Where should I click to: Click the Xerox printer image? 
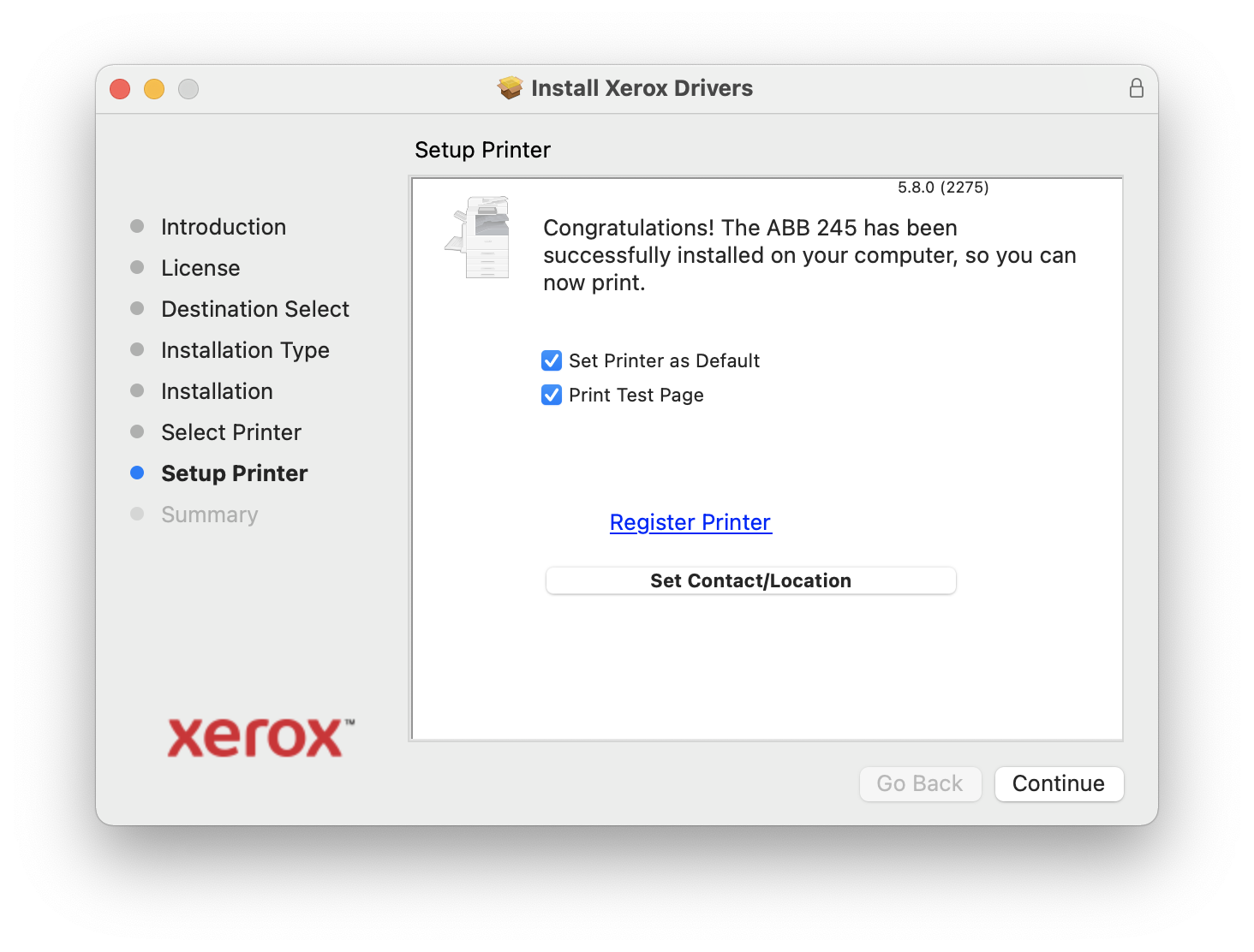tap(479, 238)
